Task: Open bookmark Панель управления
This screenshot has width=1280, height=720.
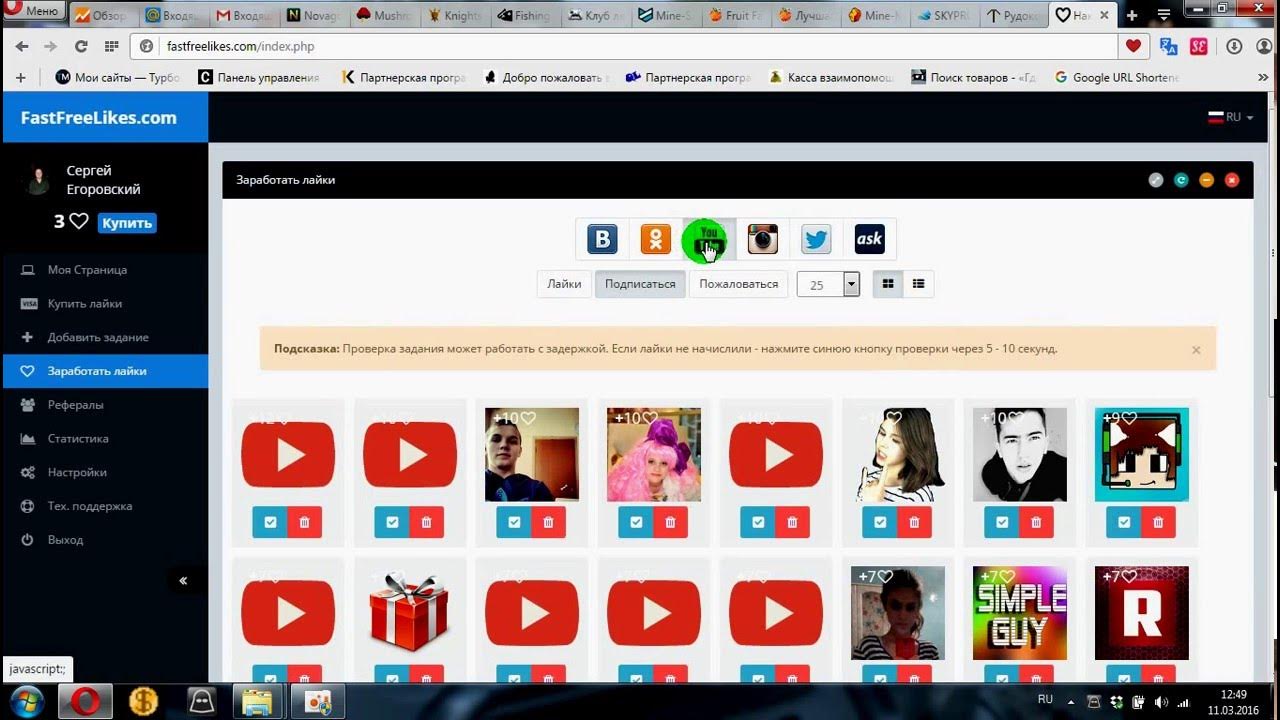Action: coord(259,77)
